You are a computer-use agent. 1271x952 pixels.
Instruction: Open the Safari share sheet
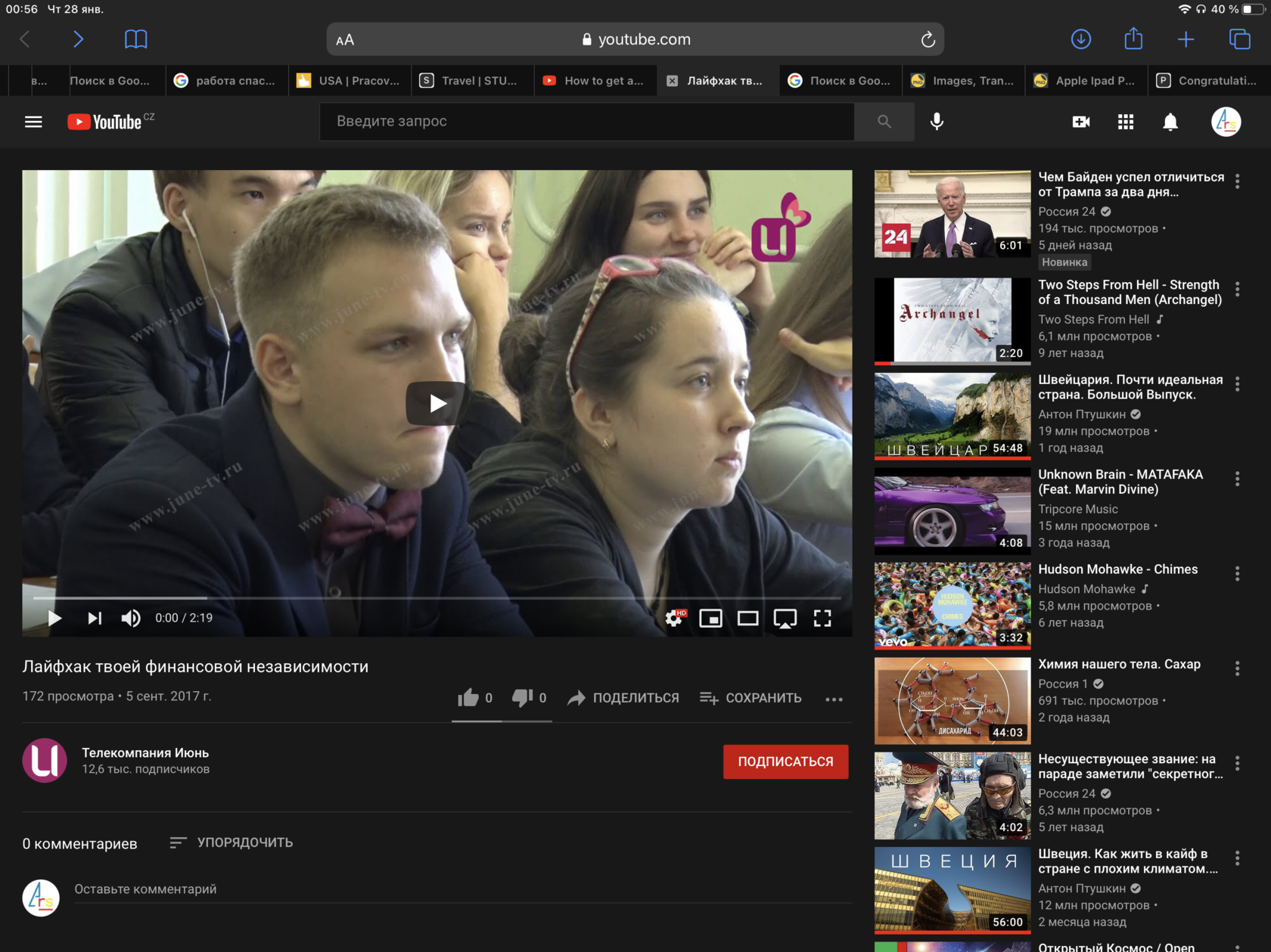coord(1133,39)
